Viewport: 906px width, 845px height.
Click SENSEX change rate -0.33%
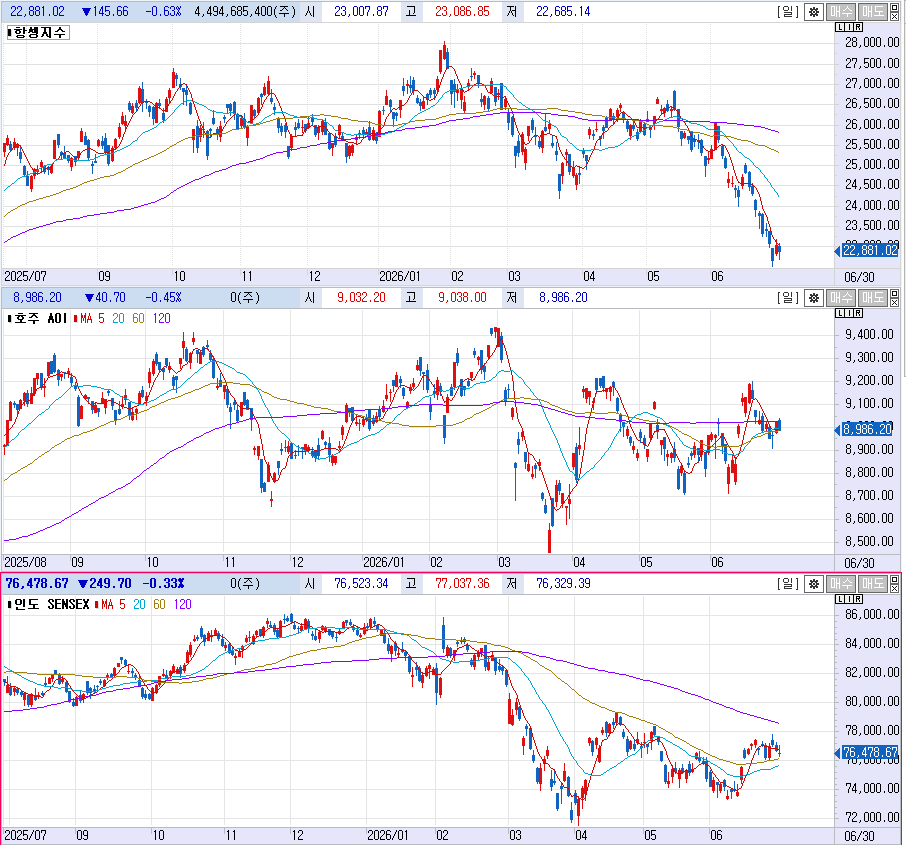click(164, 584)
